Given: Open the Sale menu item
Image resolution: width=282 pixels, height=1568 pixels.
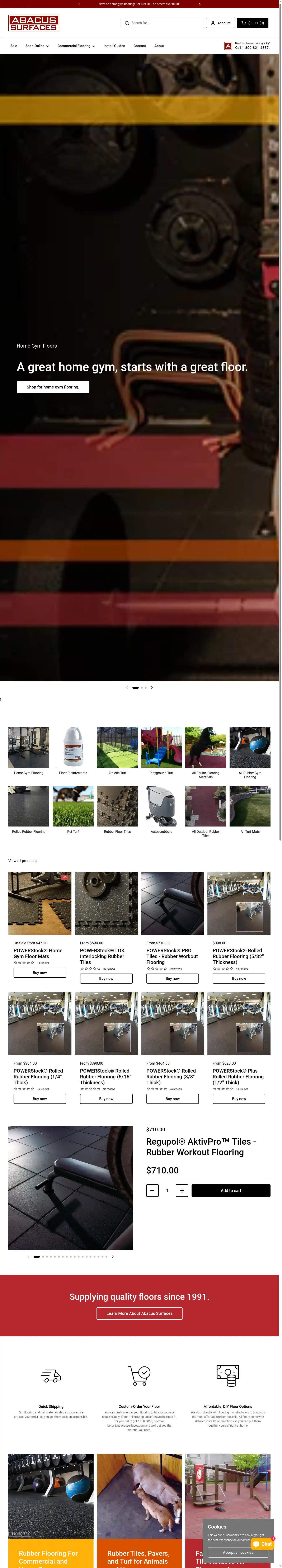Looking at the screenshot, I should [x=13, y=46].
